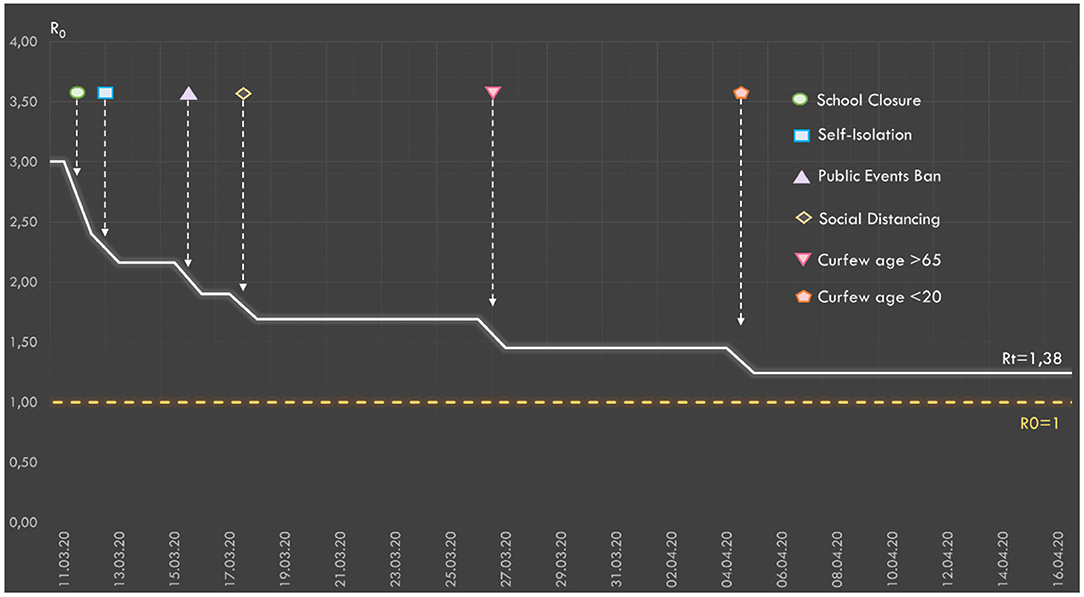
Task: Click the green School Closure marker on chart
Action: (77, 93)
